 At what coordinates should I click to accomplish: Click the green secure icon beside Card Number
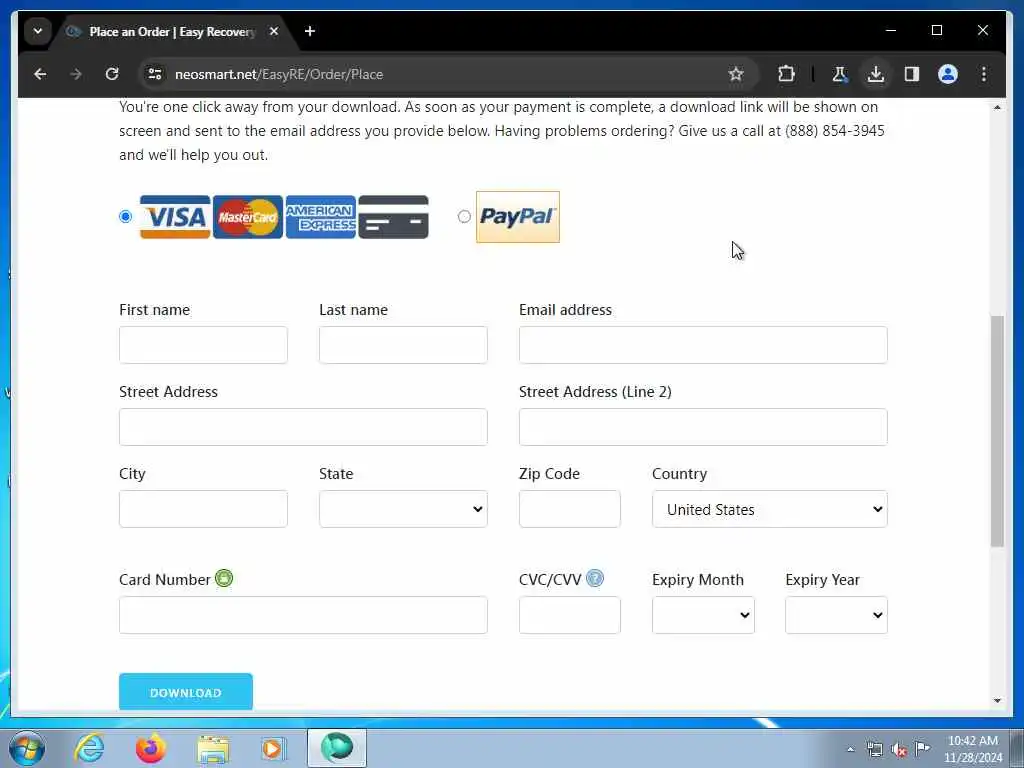(224, 578)
